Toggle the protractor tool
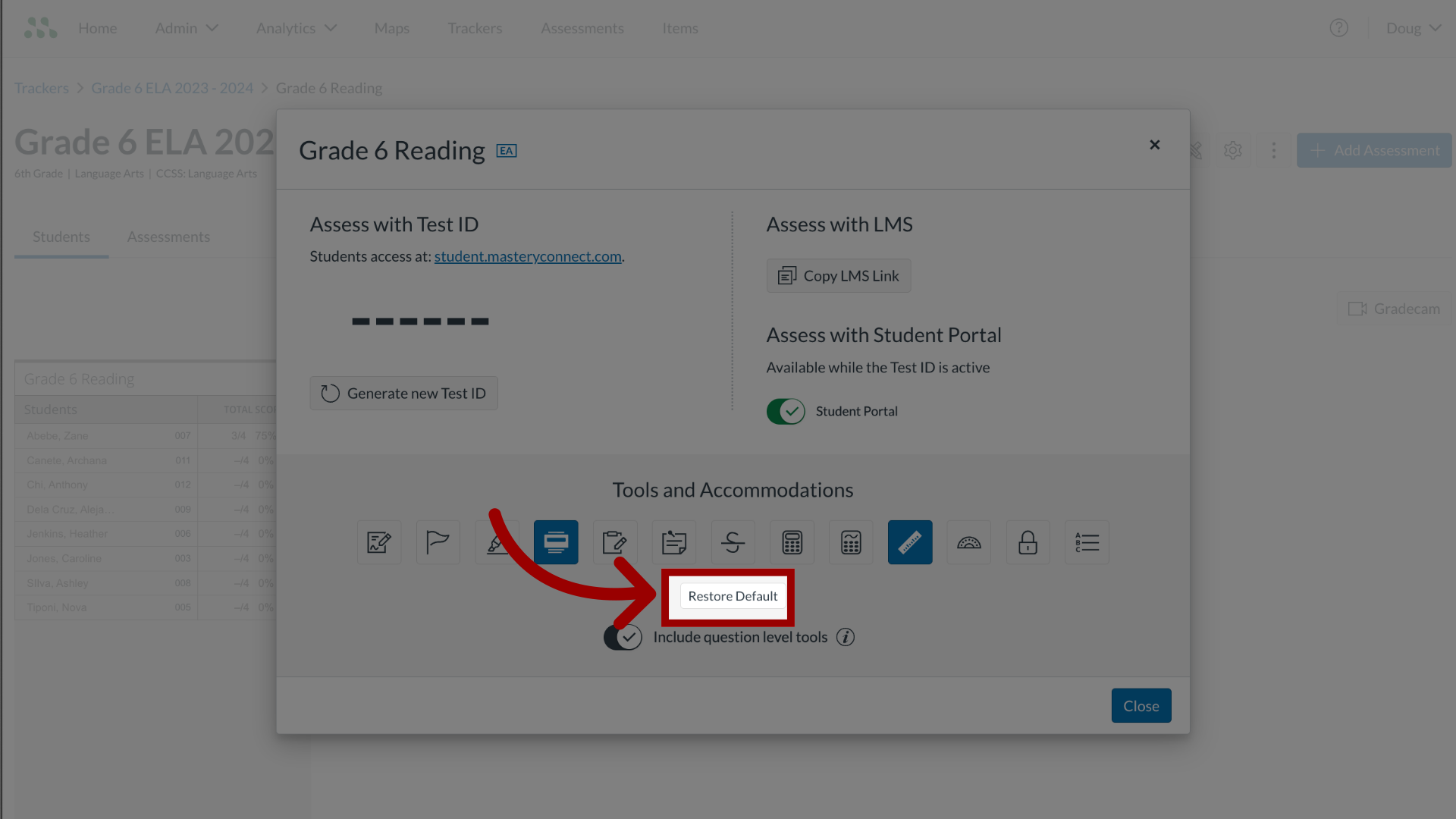This screenshot has width=1456, height=819. point(969,542)
